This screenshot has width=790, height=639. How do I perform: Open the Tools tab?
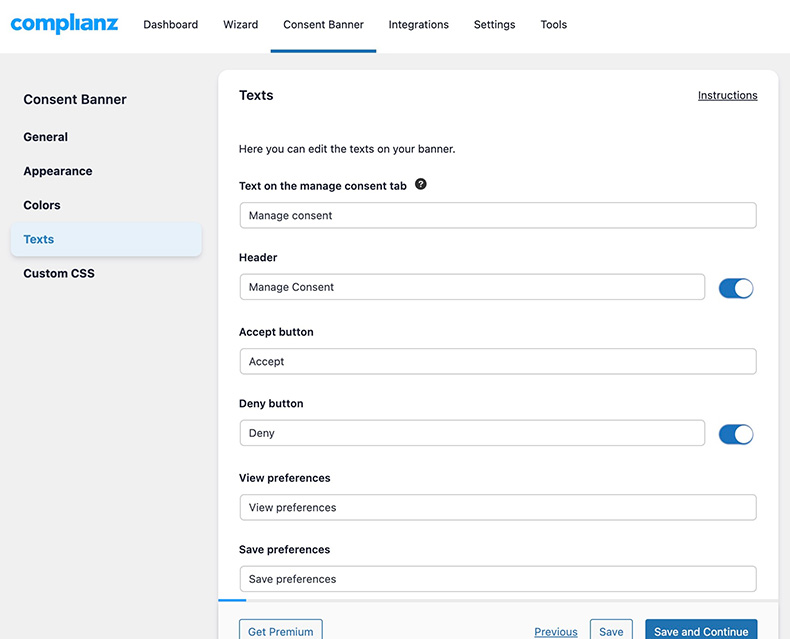(554, 24)
